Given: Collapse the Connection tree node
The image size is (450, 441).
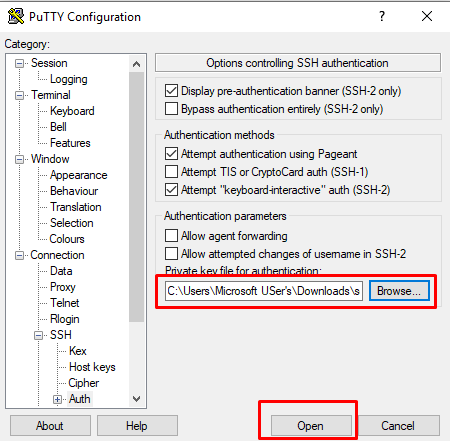Looking at the screenshot, I should click(20, 255).
